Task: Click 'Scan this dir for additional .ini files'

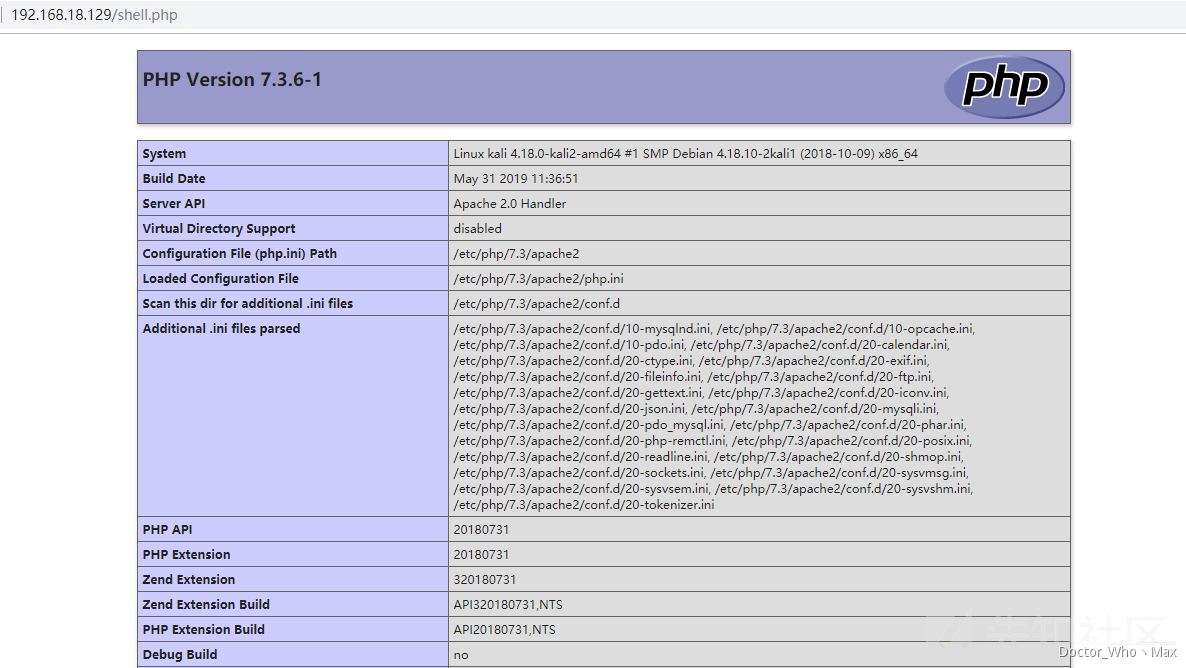Action: (x=248, y=303)
